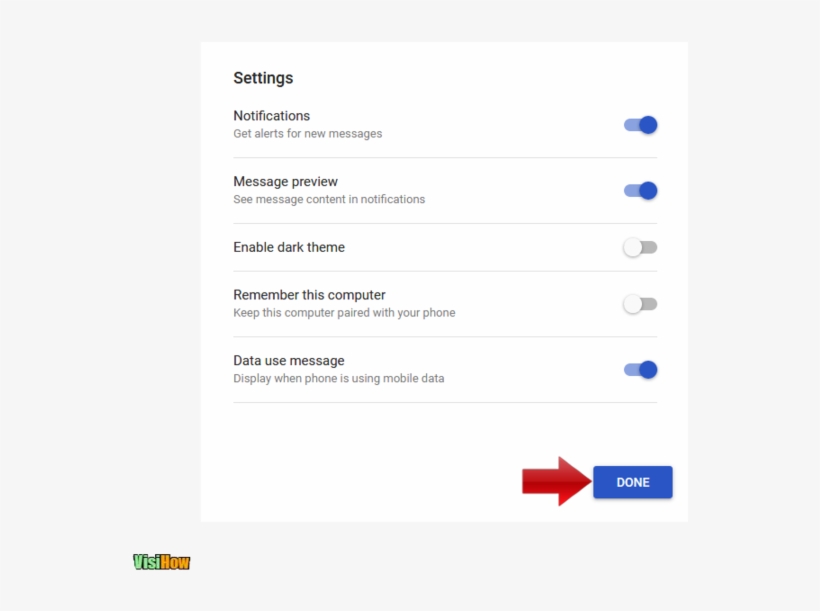Click the DONE button

coord(632,481)
